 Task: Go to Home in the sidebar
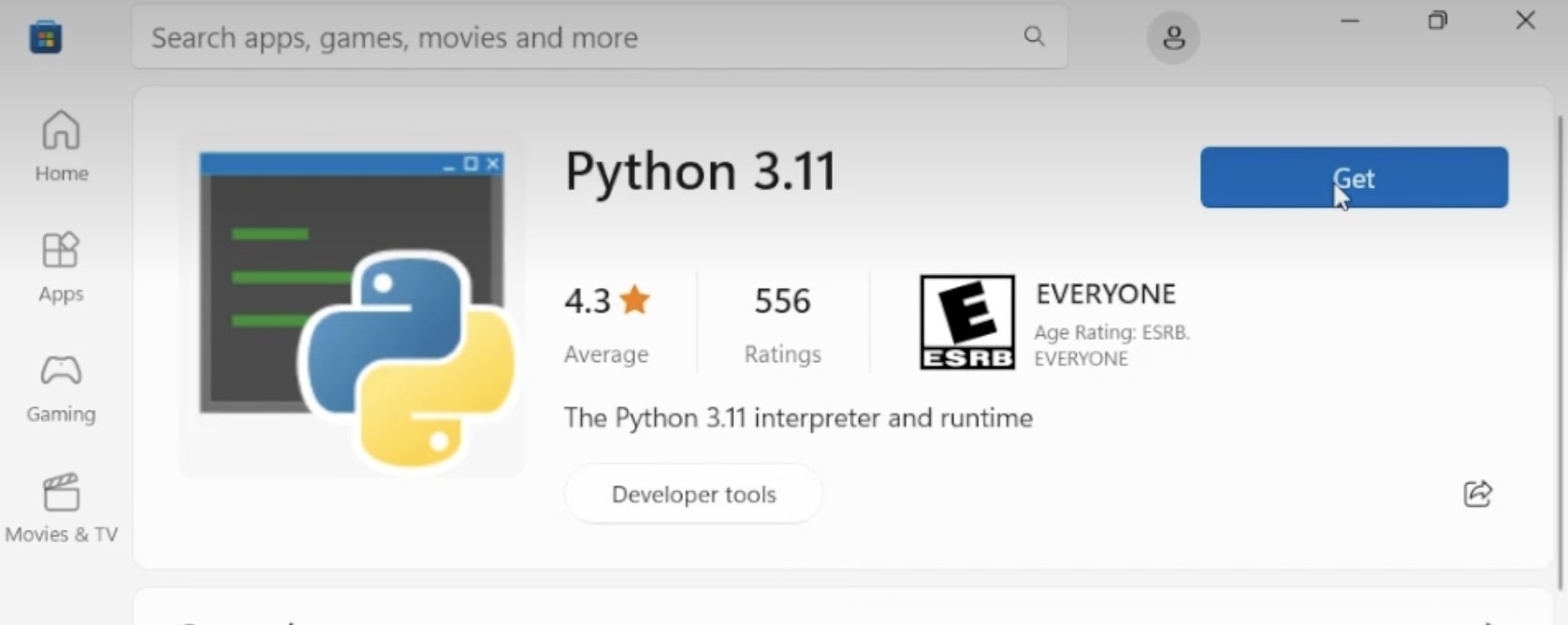62,147
